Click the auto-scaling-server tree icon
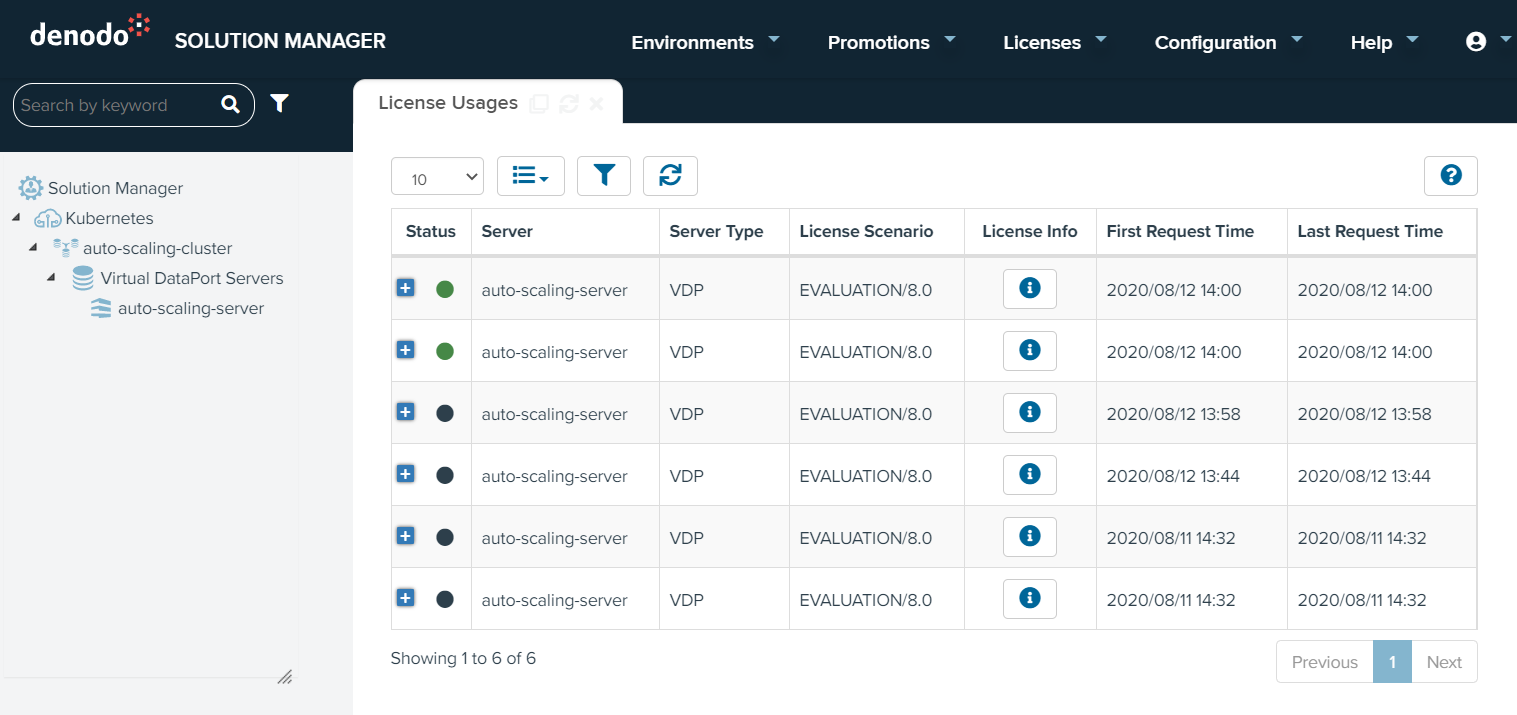This screenshot has height=715, width=1517. point(101,308)
